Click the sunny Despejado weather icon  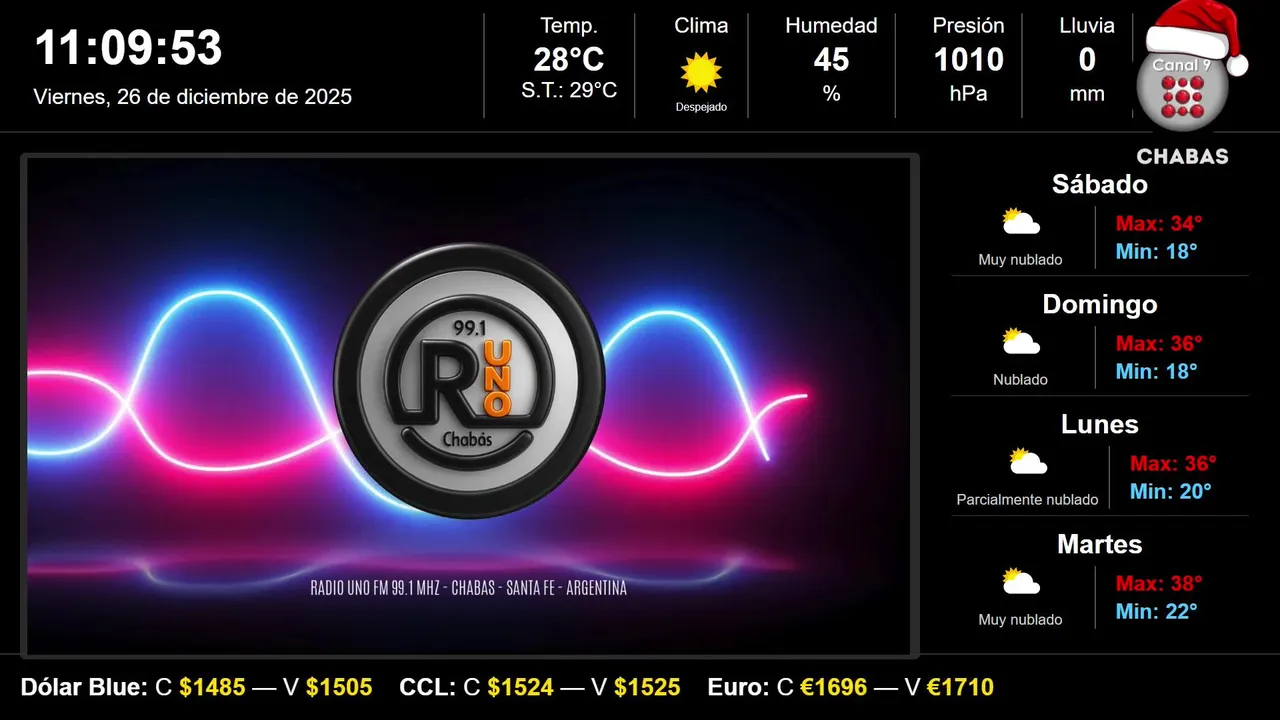(x=701, y=72)
